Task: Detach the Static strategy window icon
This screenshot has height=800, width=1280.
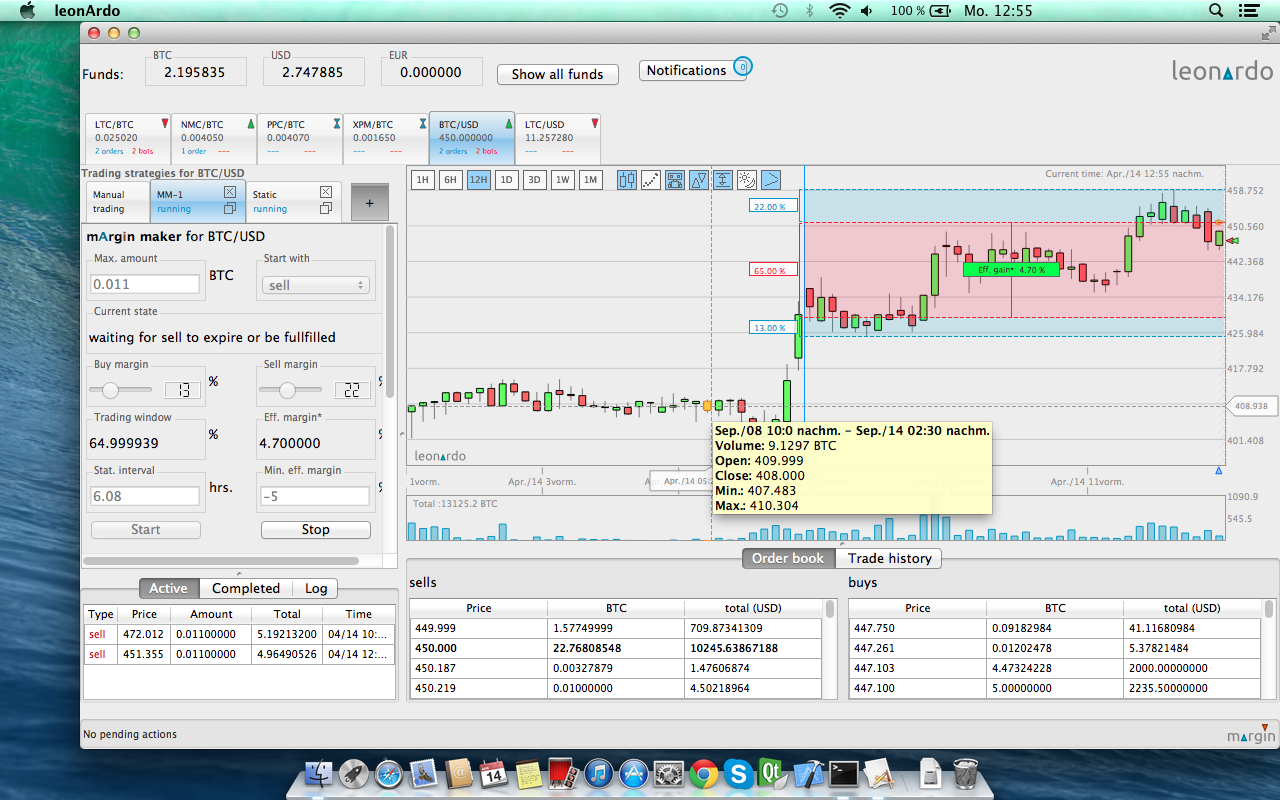Action: (x=325, y=209)
